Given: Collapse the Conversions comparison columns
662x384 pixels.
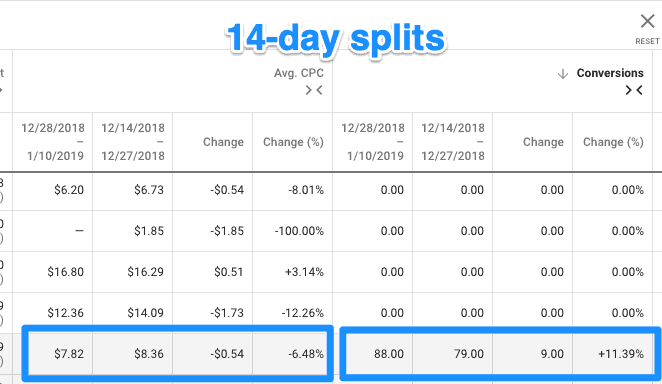Looking at the screenshot, I should click(x=634, y=90).
